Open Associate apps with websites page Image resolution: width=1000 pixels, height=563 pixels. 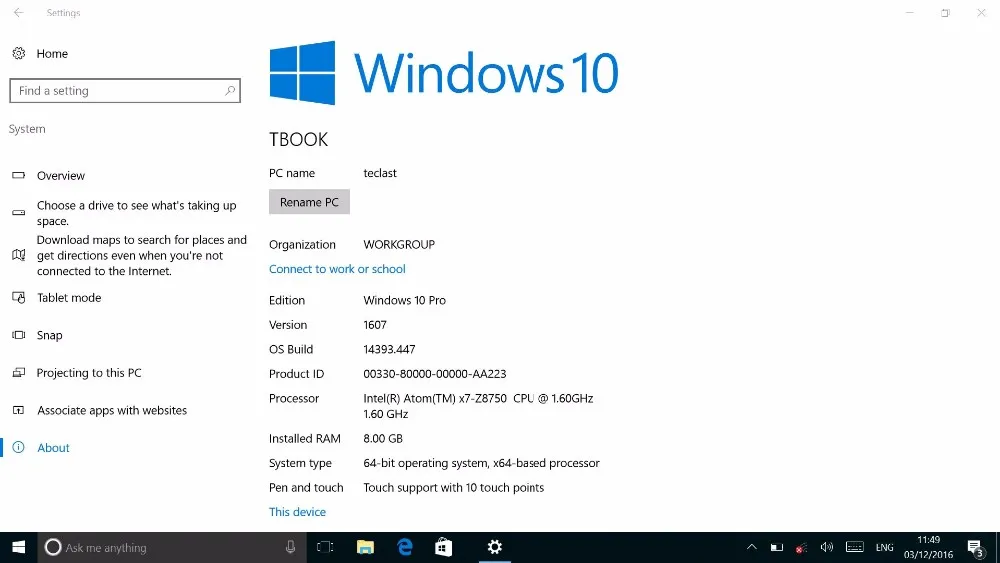[112, 411]
